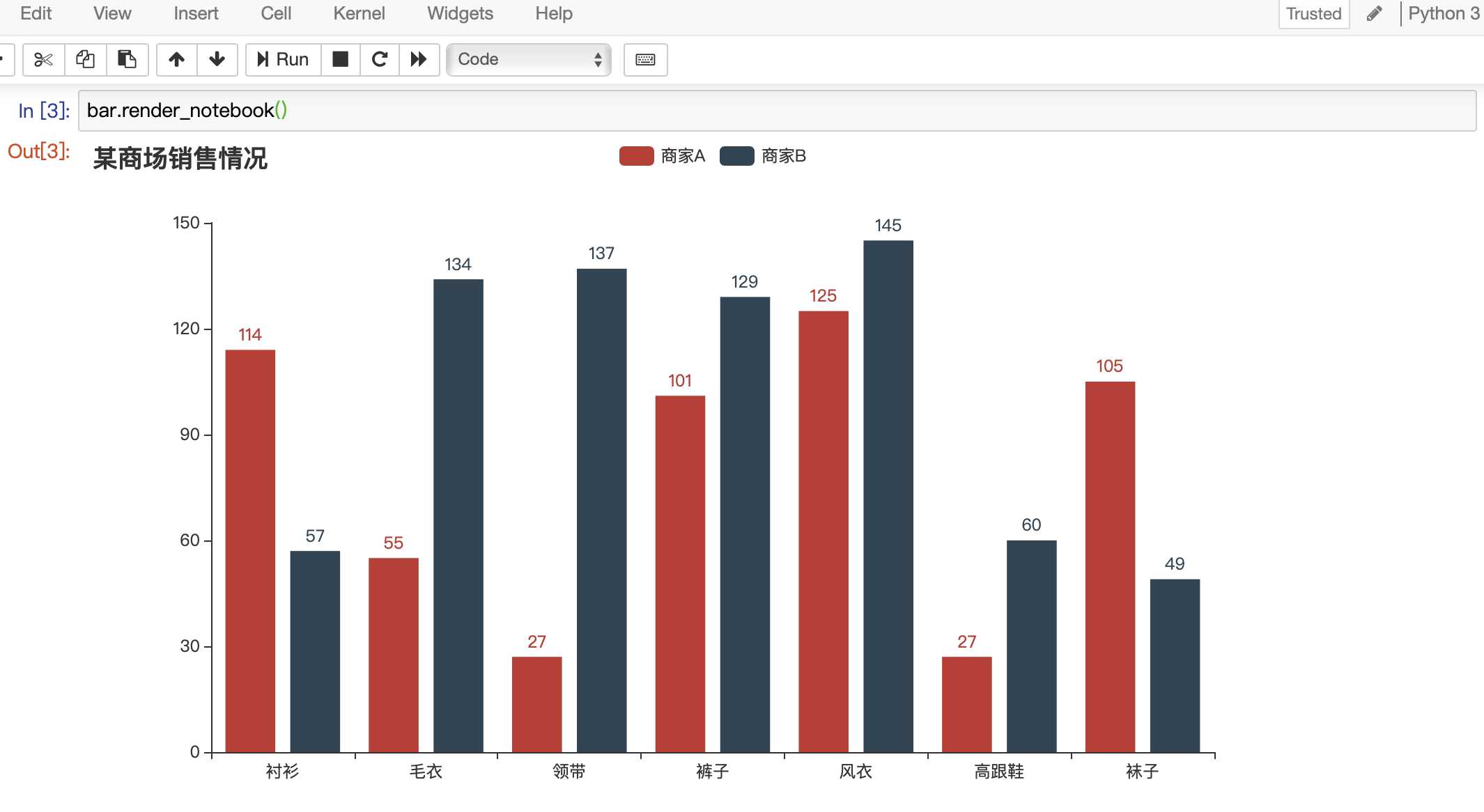The width and height of the screenshot is (1484, 812).
Task: Click the pencil edit-mode indicator icon
Action: (1374, 14)
